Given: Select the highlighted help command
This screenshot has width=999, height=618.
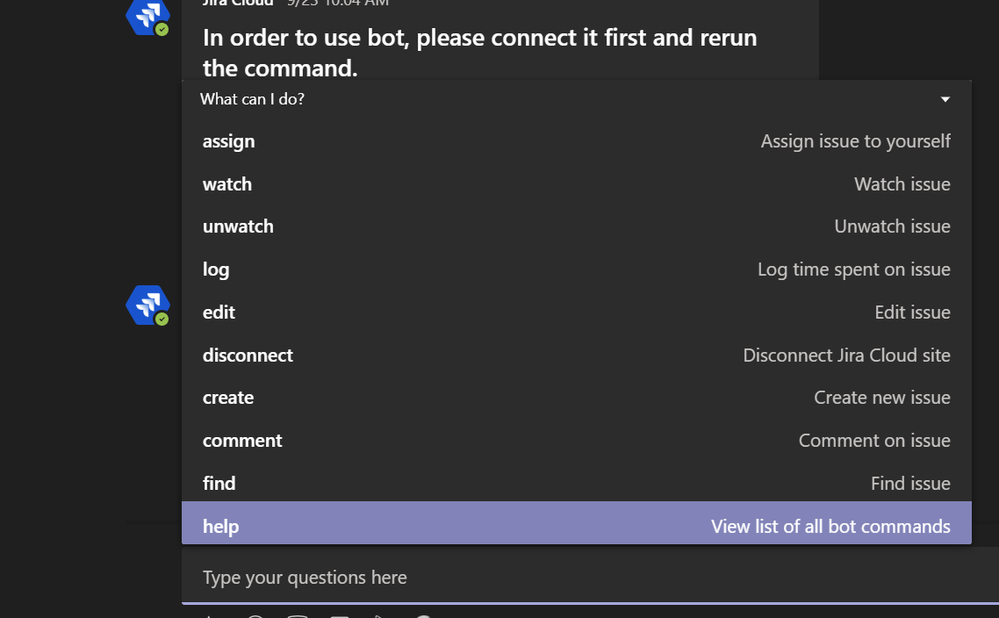Looking at the screenshot, I should [576, 525].
